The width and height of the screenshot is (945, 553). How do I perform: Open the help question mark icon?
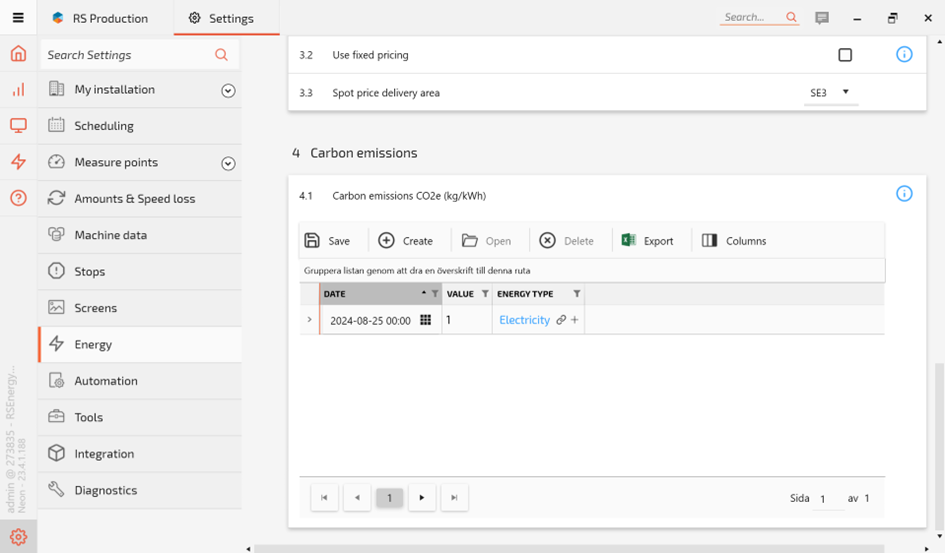click(x=18, y=198)
